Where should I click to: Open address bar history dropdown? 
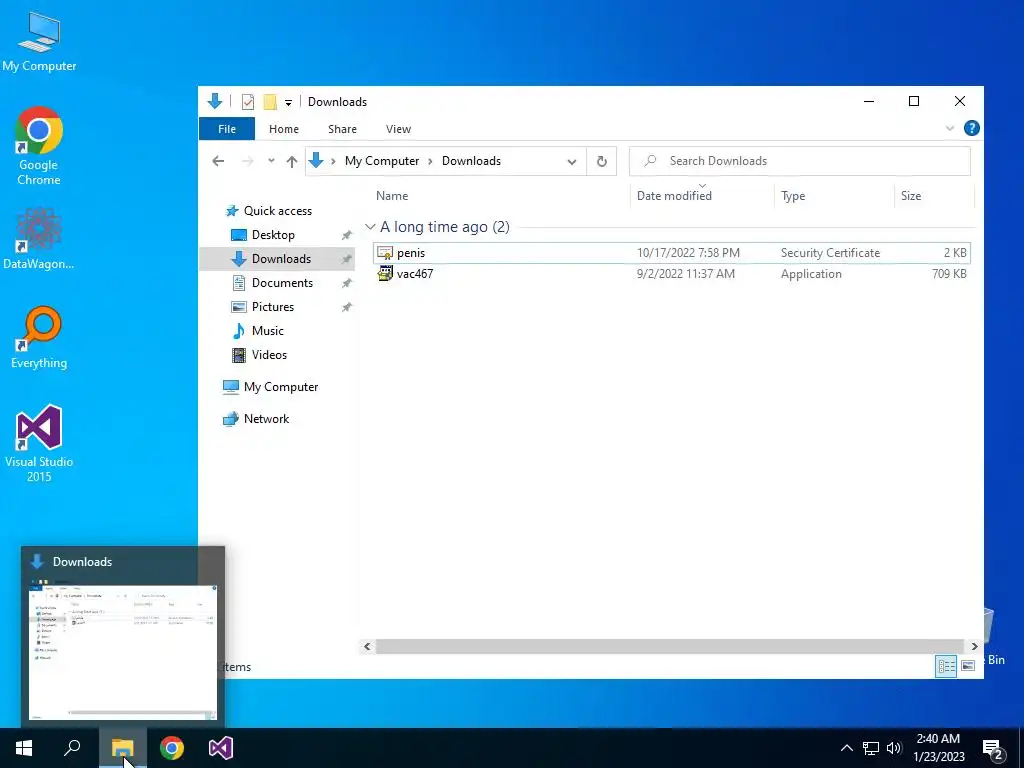572,161
